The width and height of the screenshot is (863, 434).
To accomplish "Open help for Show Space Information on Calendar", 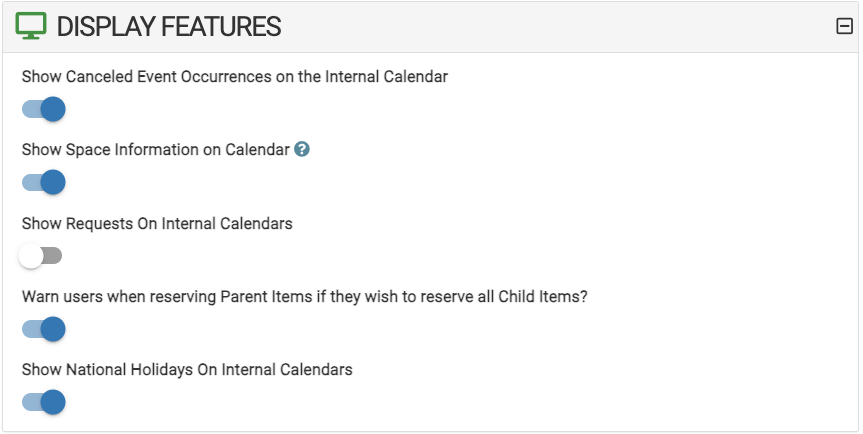I will (x=302, y=149).
